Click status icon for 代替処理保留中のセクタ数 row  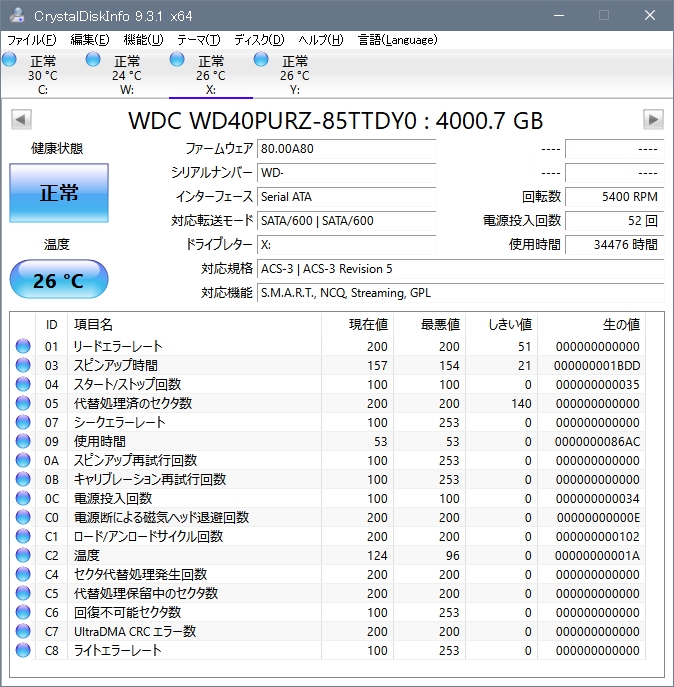23,593
